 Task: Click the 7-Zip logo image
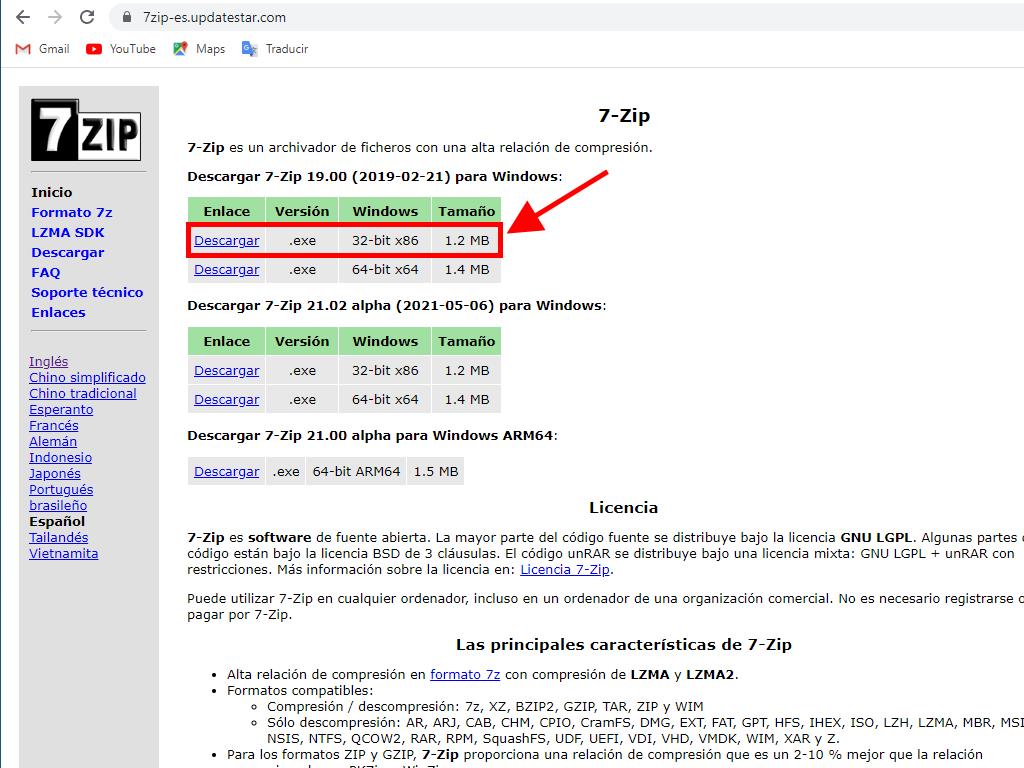pyautogui.click(x=86, y=130)
